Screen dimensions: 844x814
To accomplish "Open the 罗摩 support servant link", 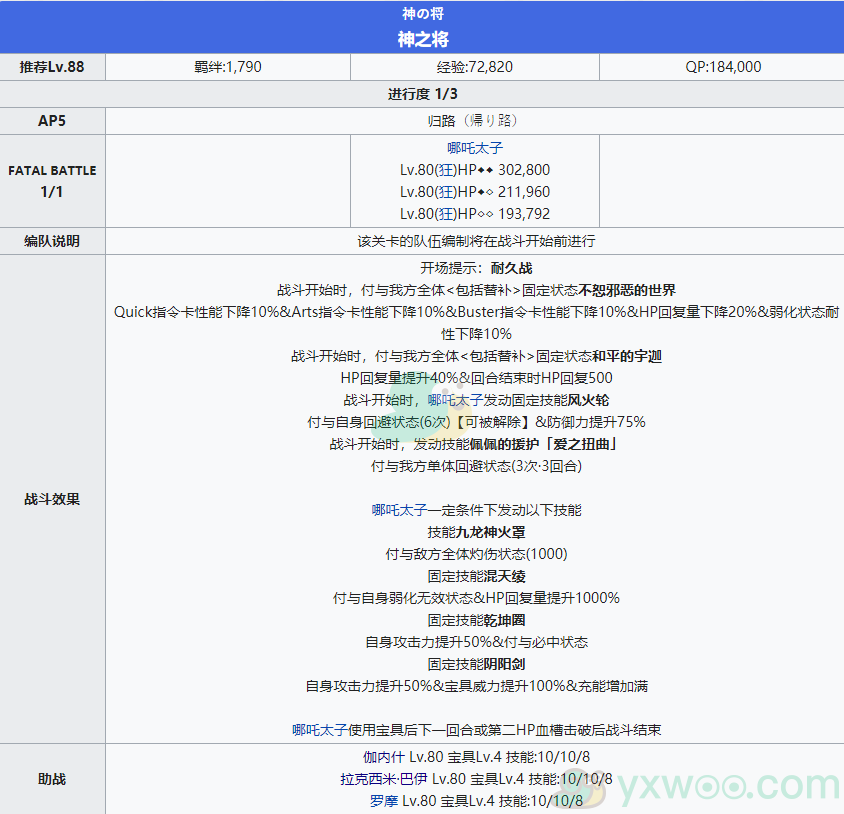I will tap(384, 801).
